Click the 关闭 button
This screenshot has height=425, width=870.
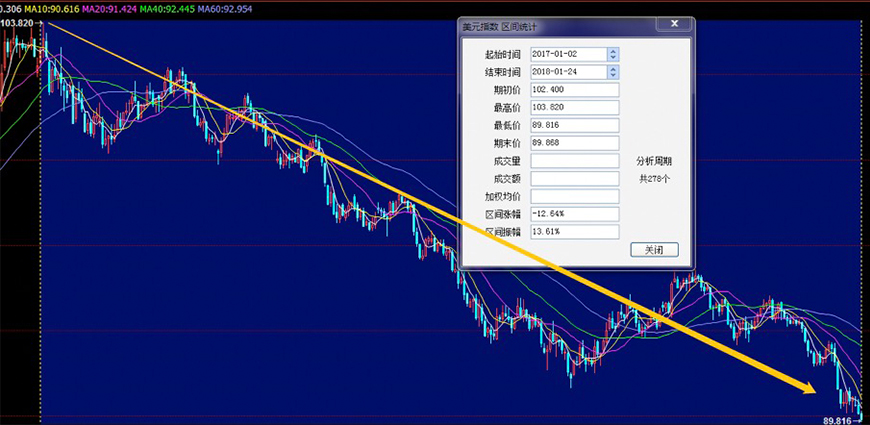(655, 250)
